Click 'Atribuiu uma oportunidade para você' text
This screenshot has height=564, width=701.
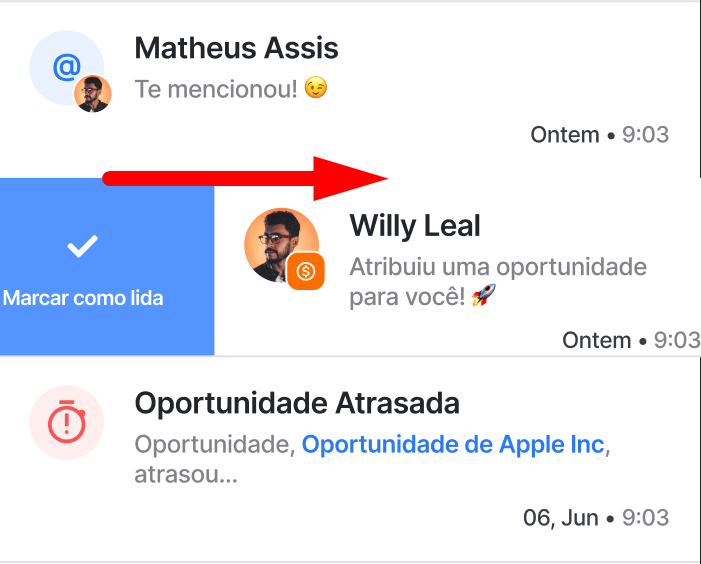pyautogui.click(x=498, y=282)
